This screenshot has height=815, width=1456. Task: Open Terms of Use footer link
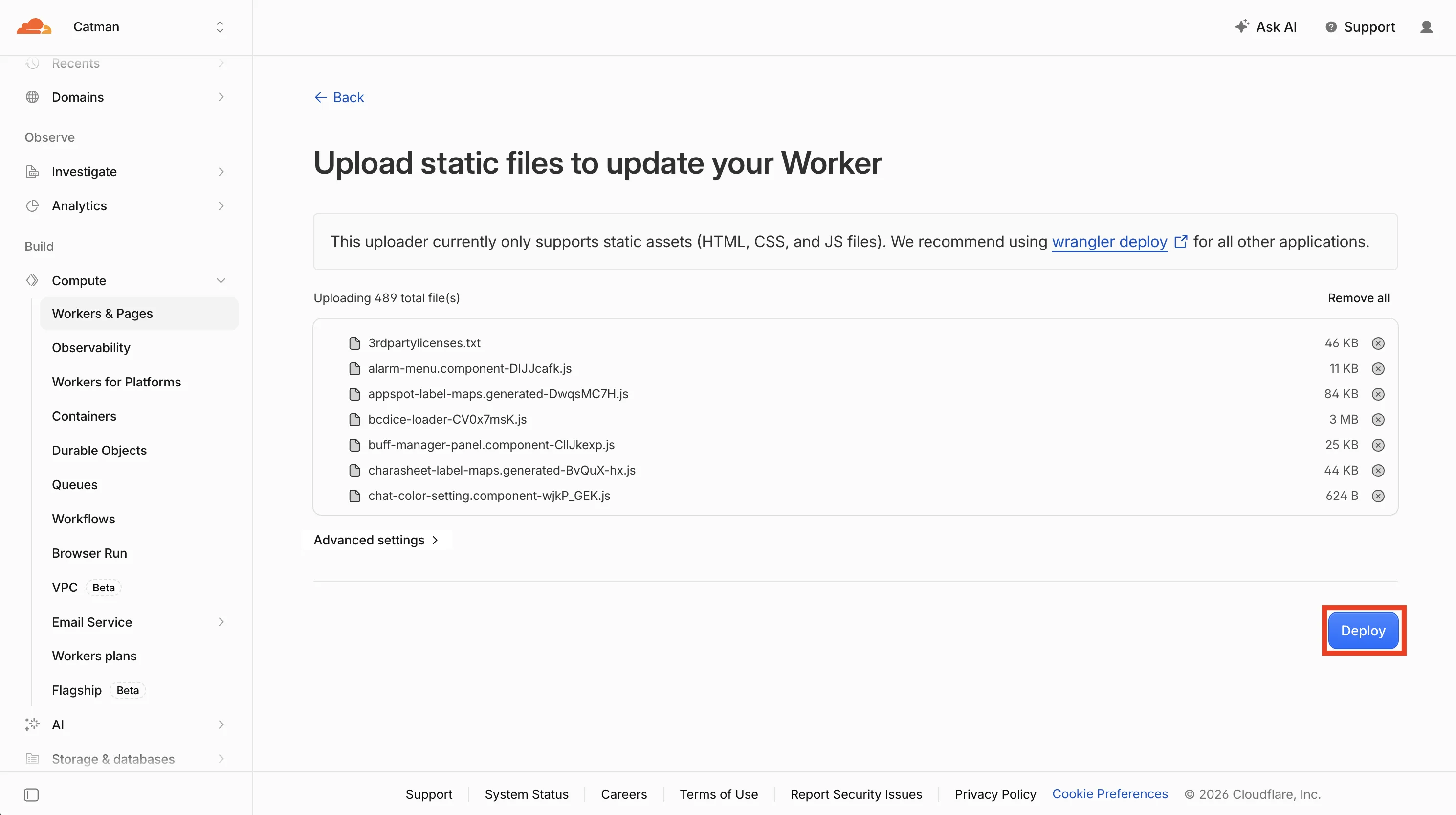(x=718, y=794)
